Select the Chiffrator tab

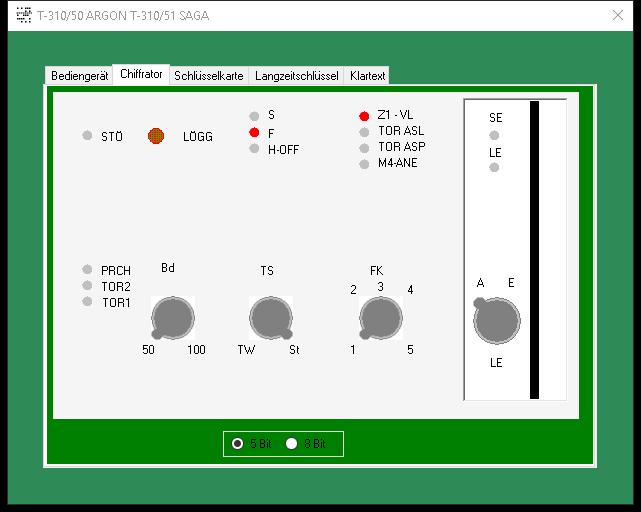pos(141,74)
